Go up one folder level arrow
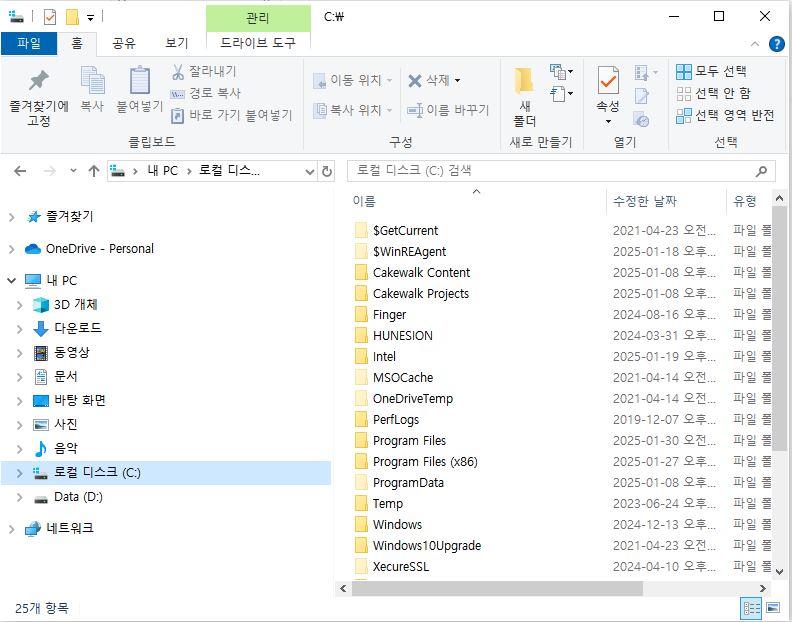792x622 pixels. [x=94, y=171]
